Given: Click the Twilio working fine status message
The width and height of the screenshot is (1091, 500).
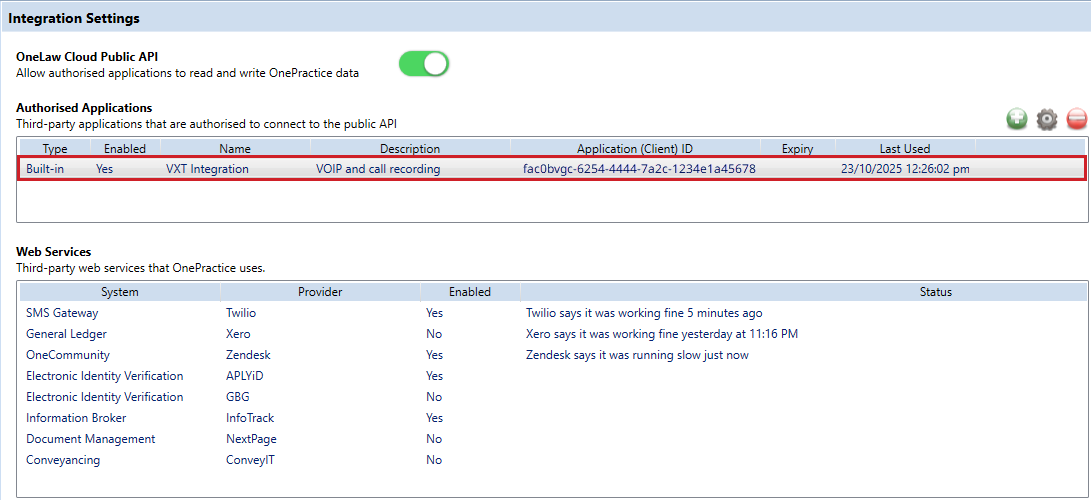Looking at the screenshot, I should 644,313.
